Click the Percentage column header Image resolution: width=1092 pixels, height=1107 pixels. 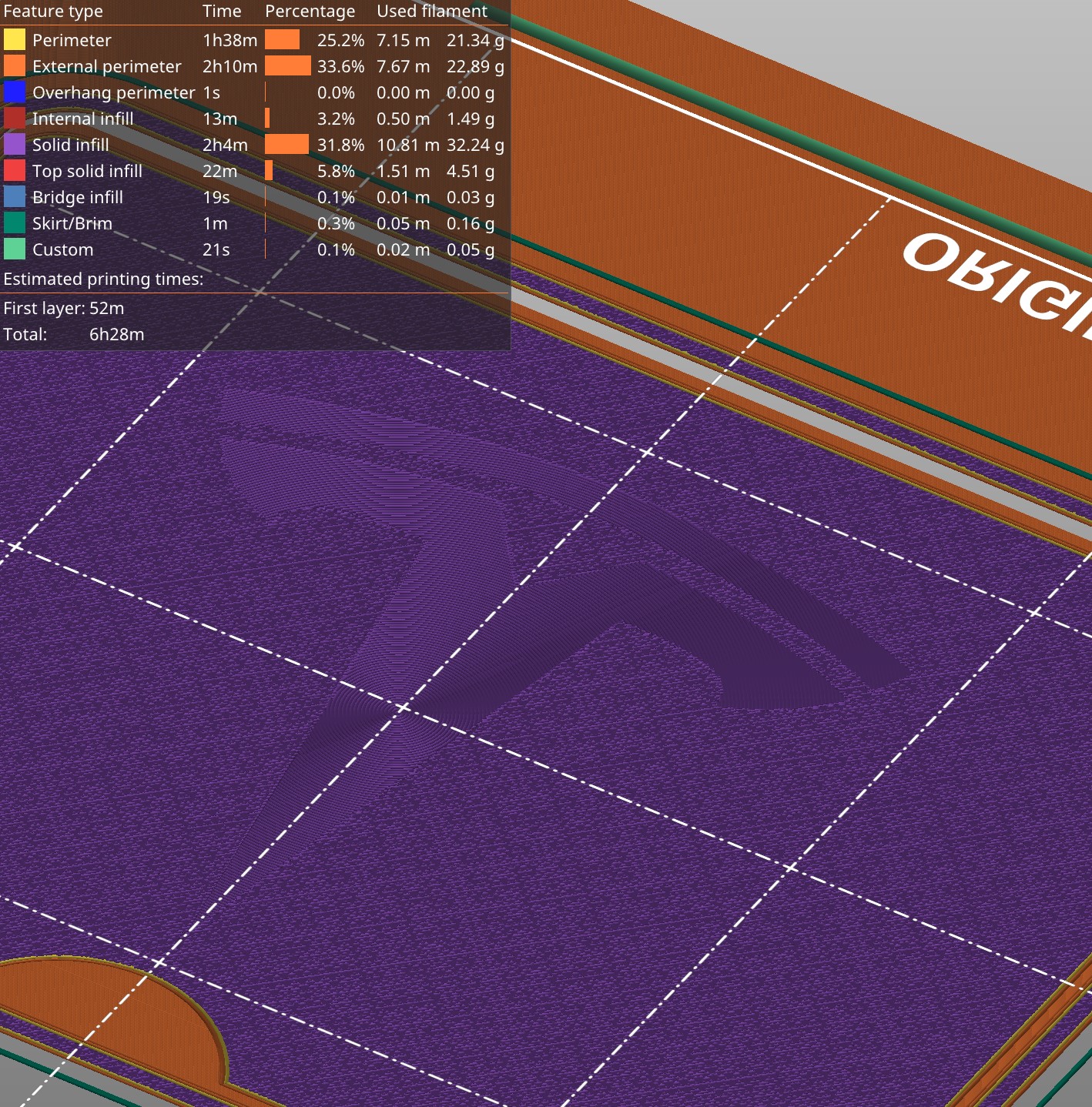pos(310,12)
